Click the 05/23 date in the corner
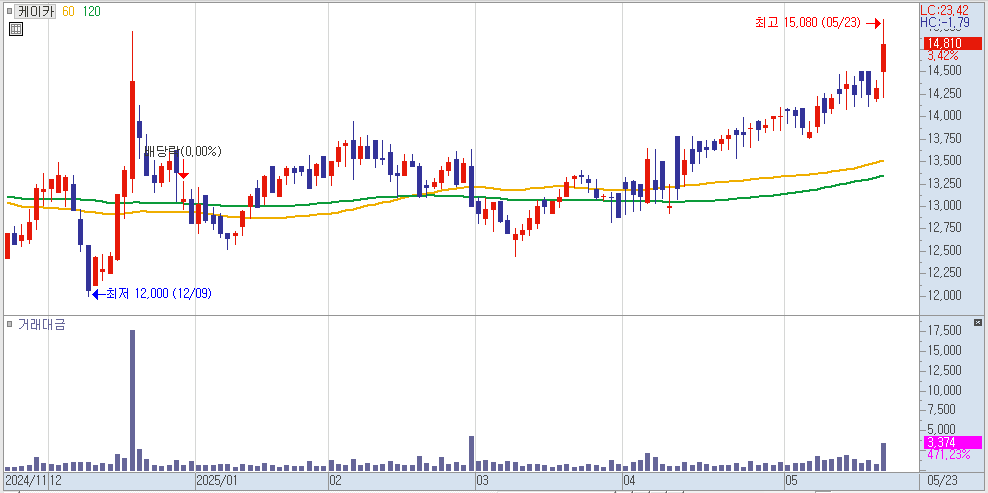The height and width of the screenshot is (493, 988). [943, 481]
